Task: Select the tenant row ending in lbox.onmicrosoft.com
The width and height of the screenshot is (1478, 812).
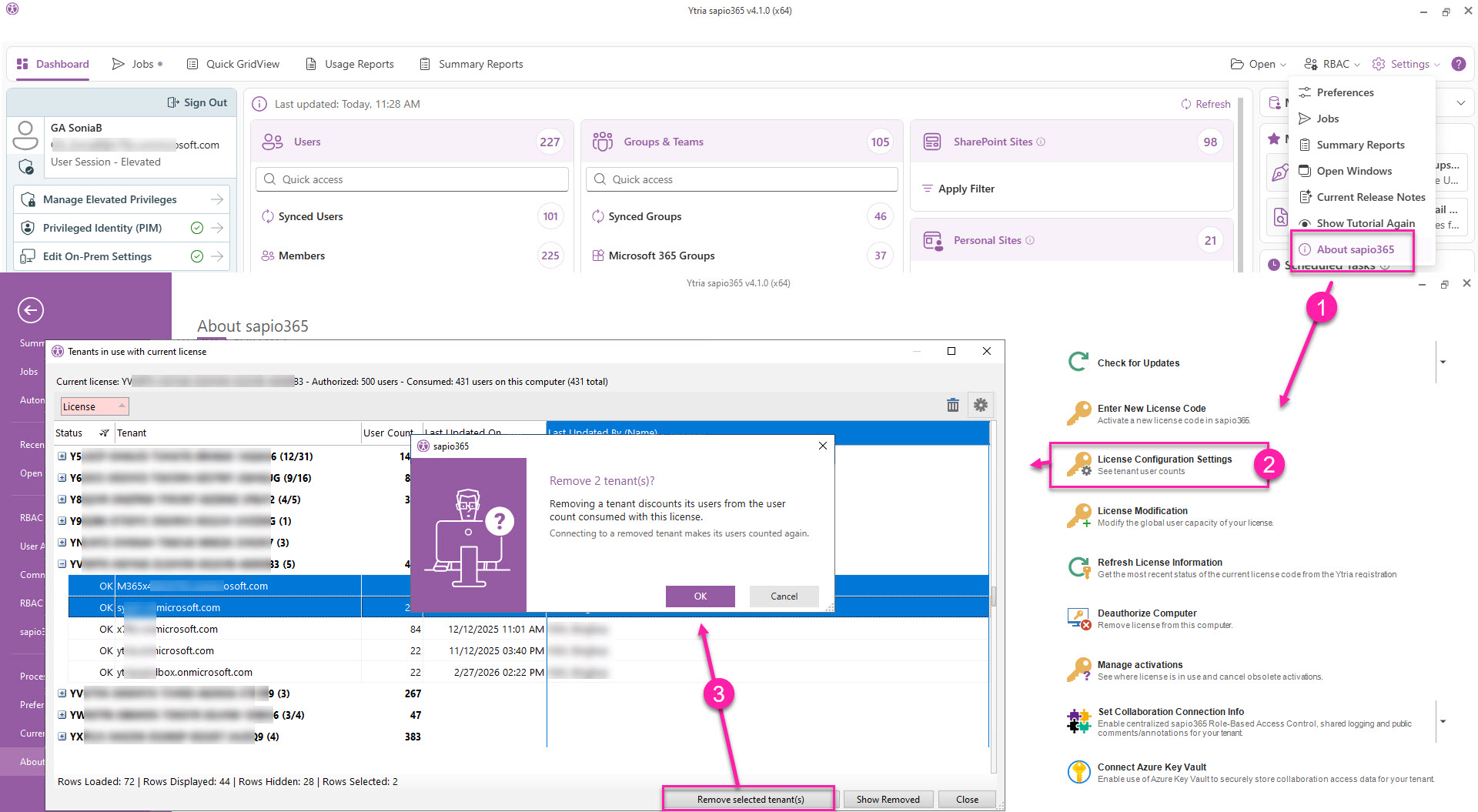Action: [528, 672]
